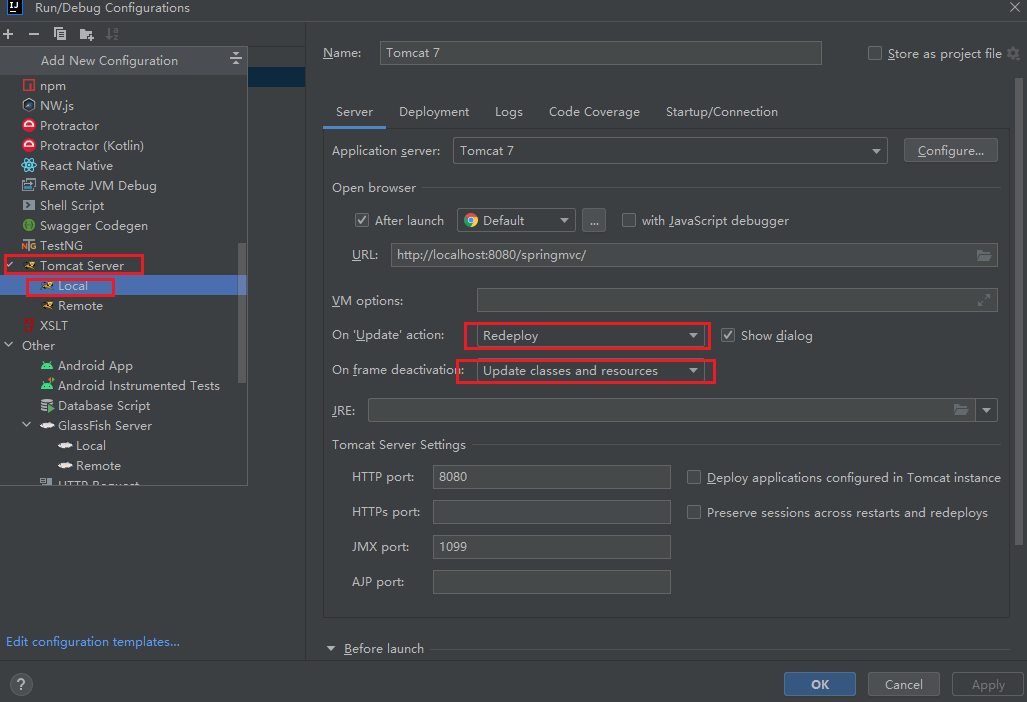Enable Store as project file checkbox
Image resolution: width=1027 pixels, height=702 pixels.
(x=875, y=53)
